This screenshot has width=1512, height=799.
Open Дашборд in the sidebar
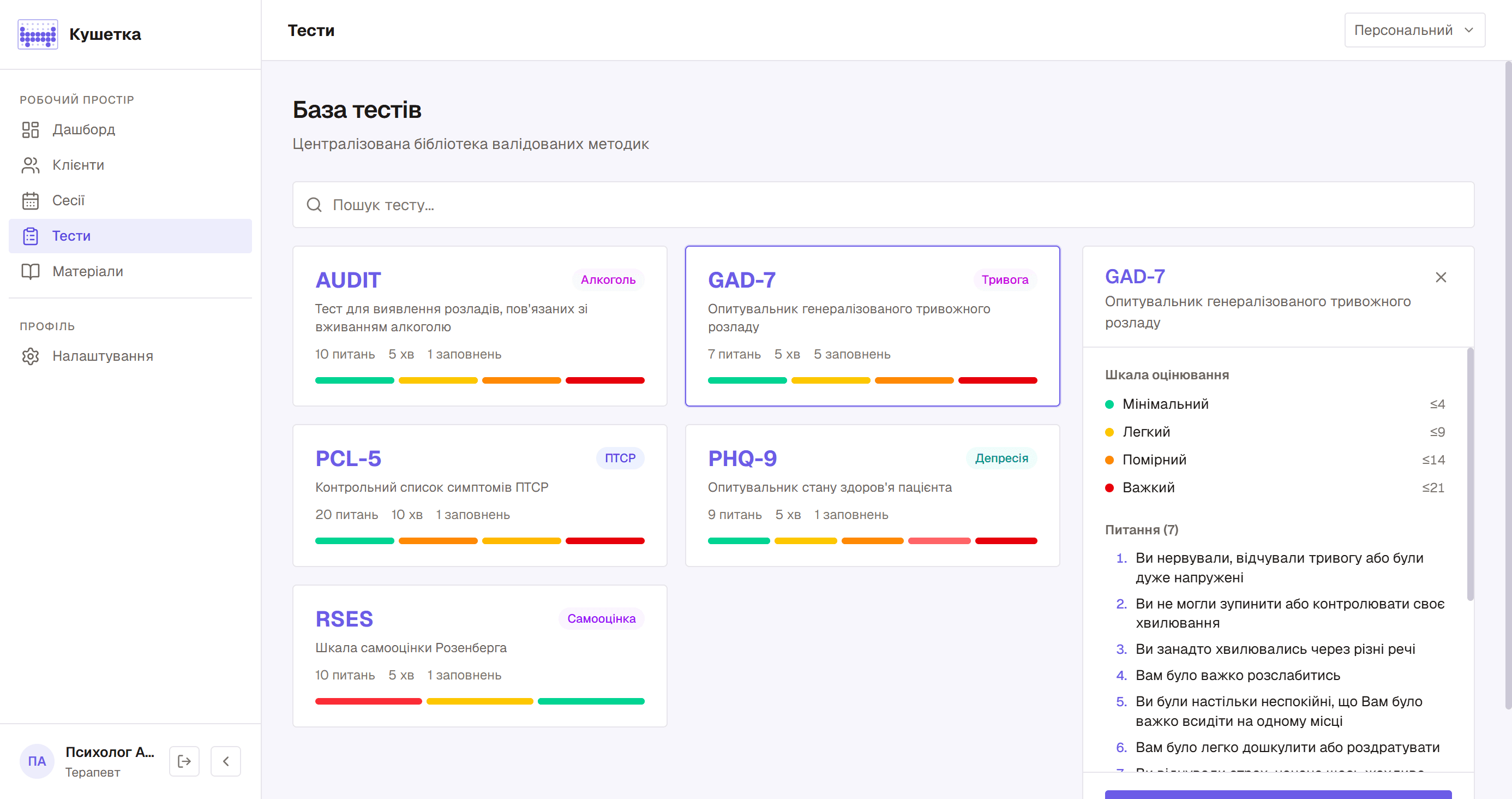tap(130, 130)
